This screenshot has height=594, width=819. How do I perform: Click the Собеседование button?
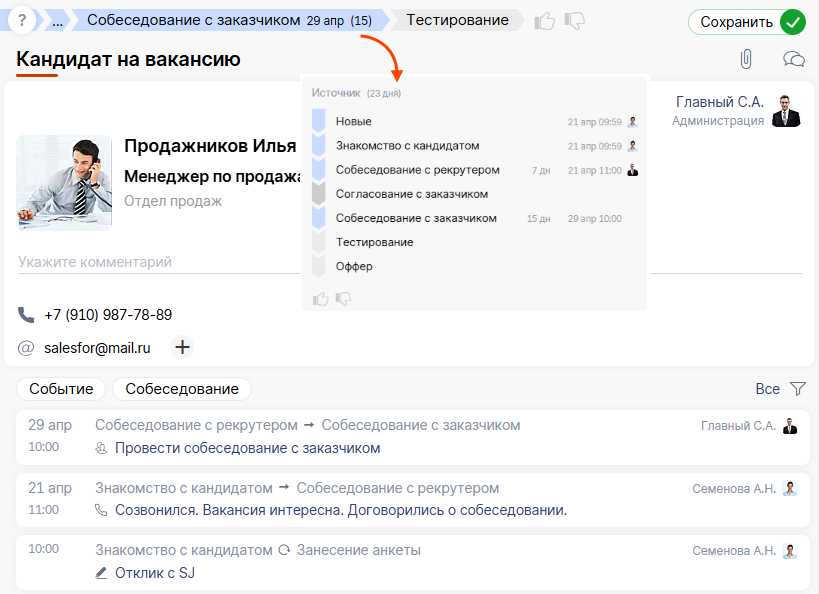(182, 389)
